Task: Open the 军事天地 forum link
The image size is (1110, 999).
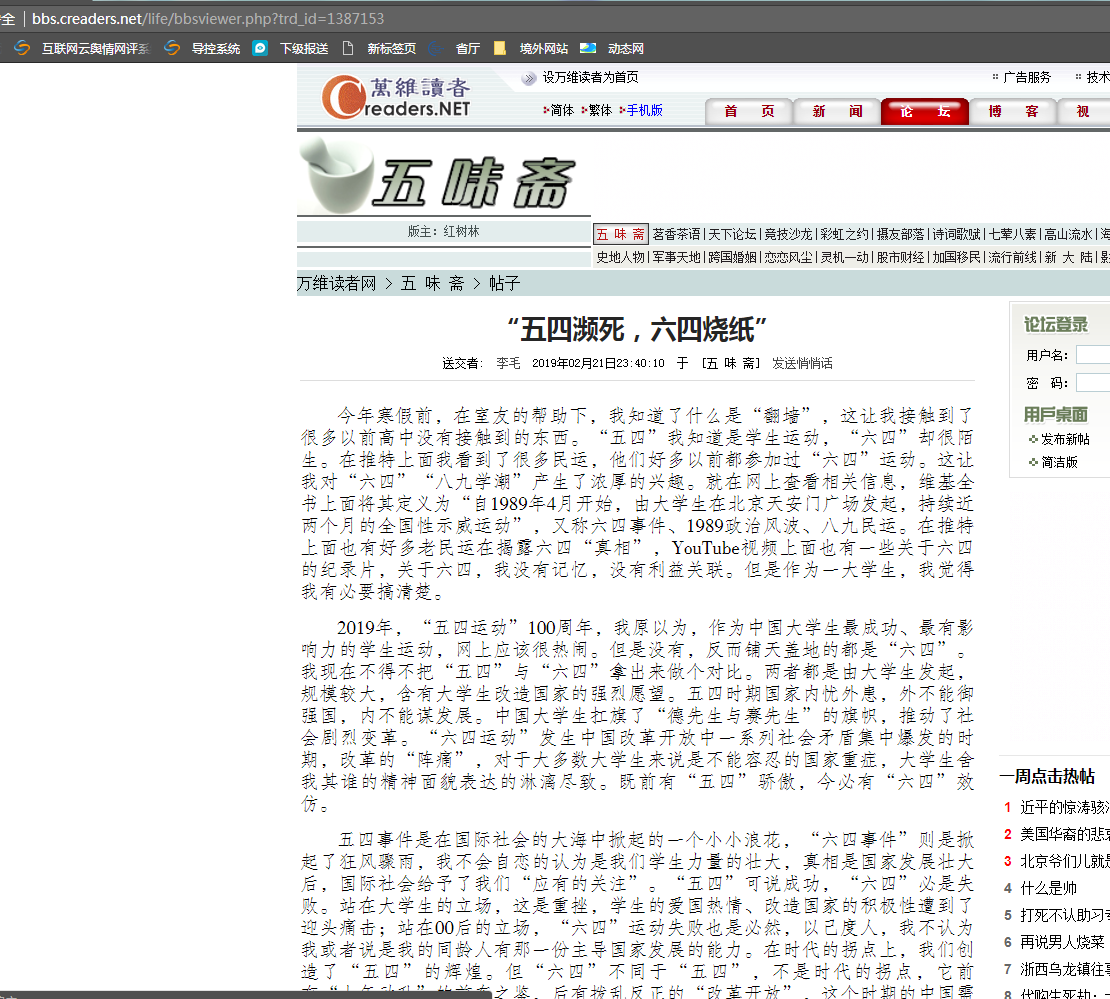Action: point(676,257)
